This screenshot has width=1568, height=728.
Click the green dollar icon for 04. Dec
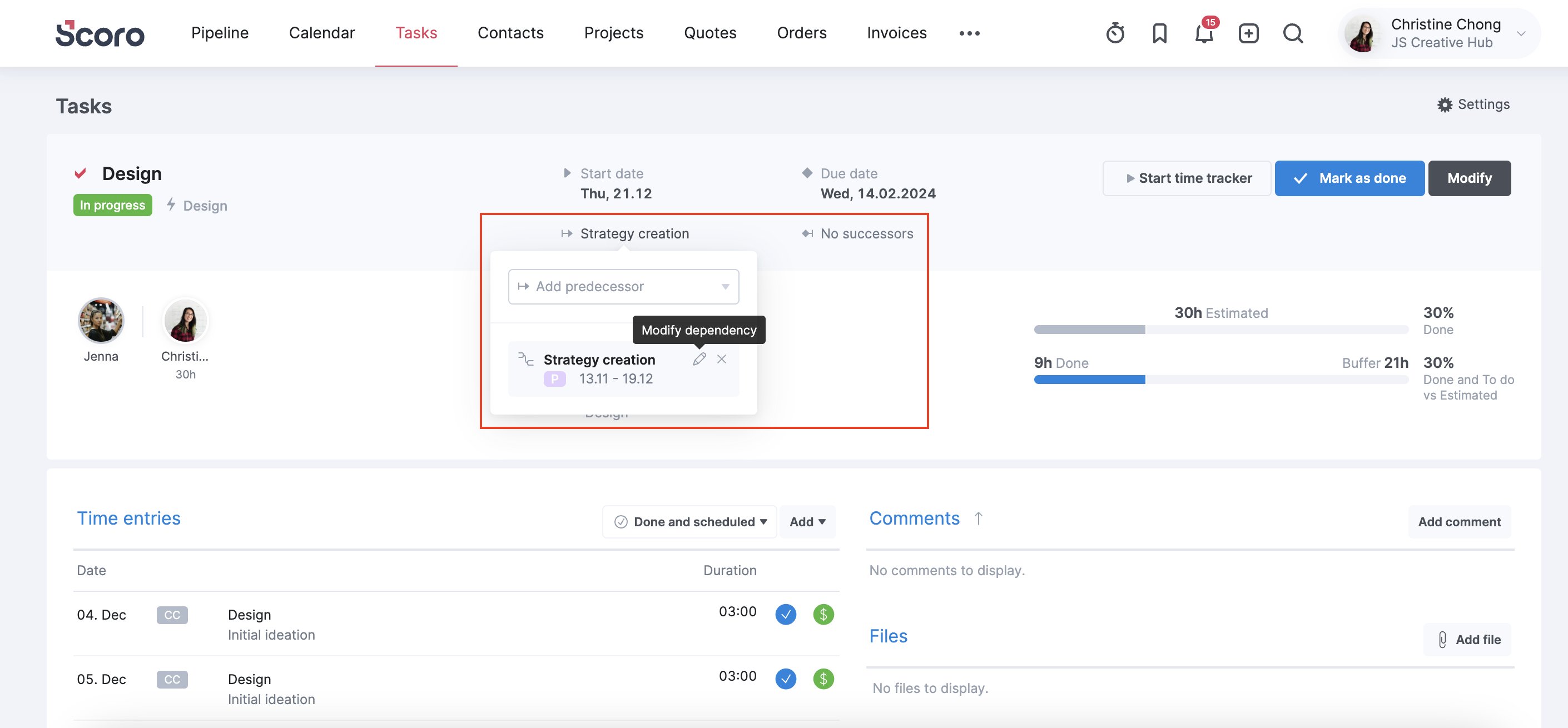tap(823, 614)
